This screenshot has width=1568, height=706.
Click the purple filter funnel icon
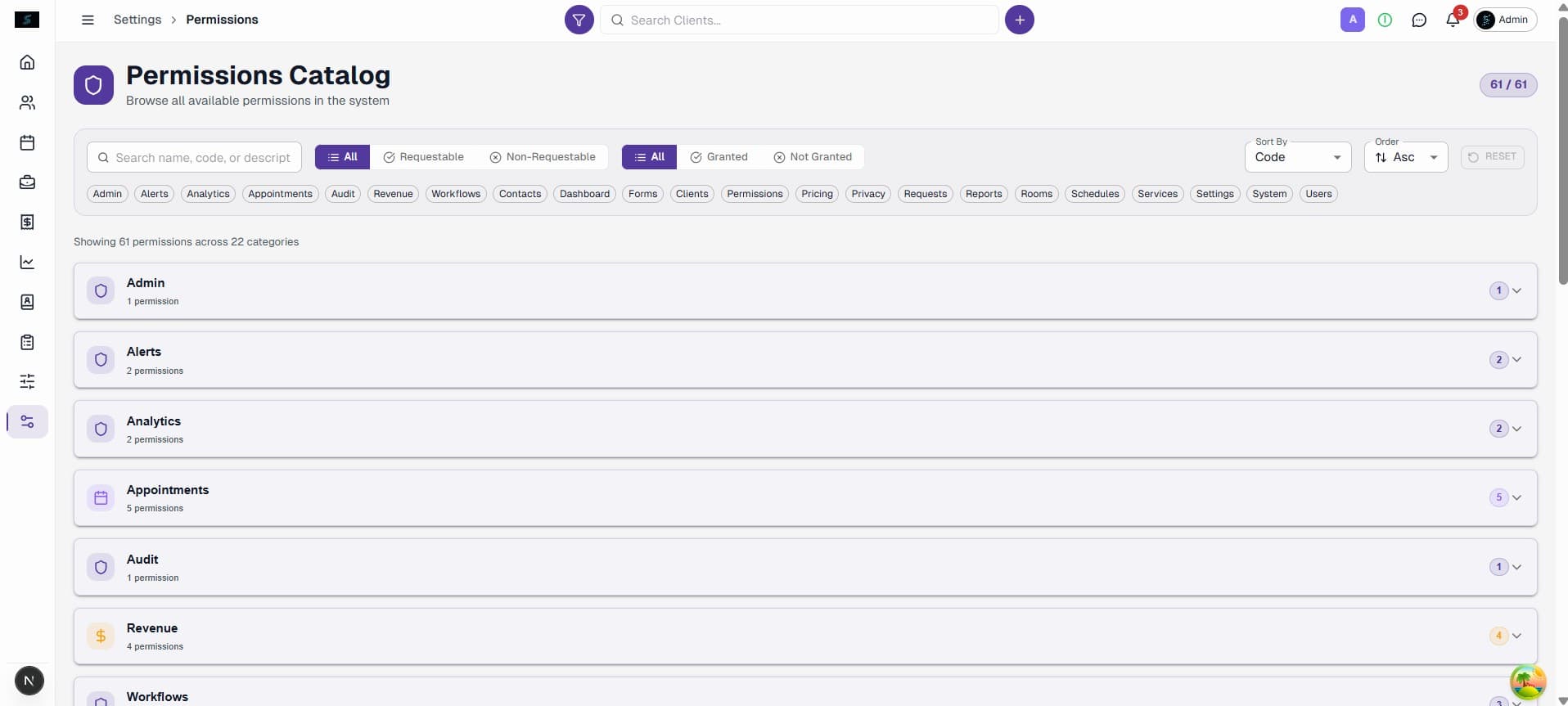point(579,20)
